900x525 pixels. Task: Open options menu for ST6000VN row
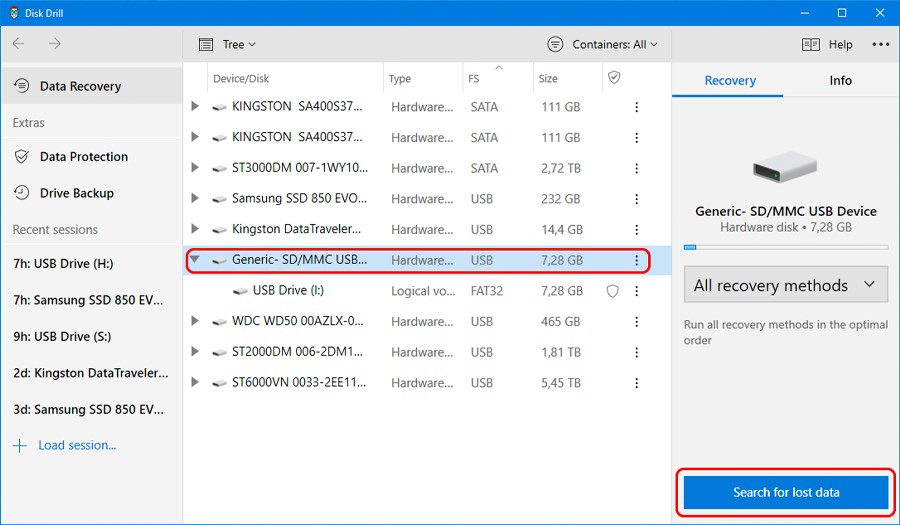[637, 383]
